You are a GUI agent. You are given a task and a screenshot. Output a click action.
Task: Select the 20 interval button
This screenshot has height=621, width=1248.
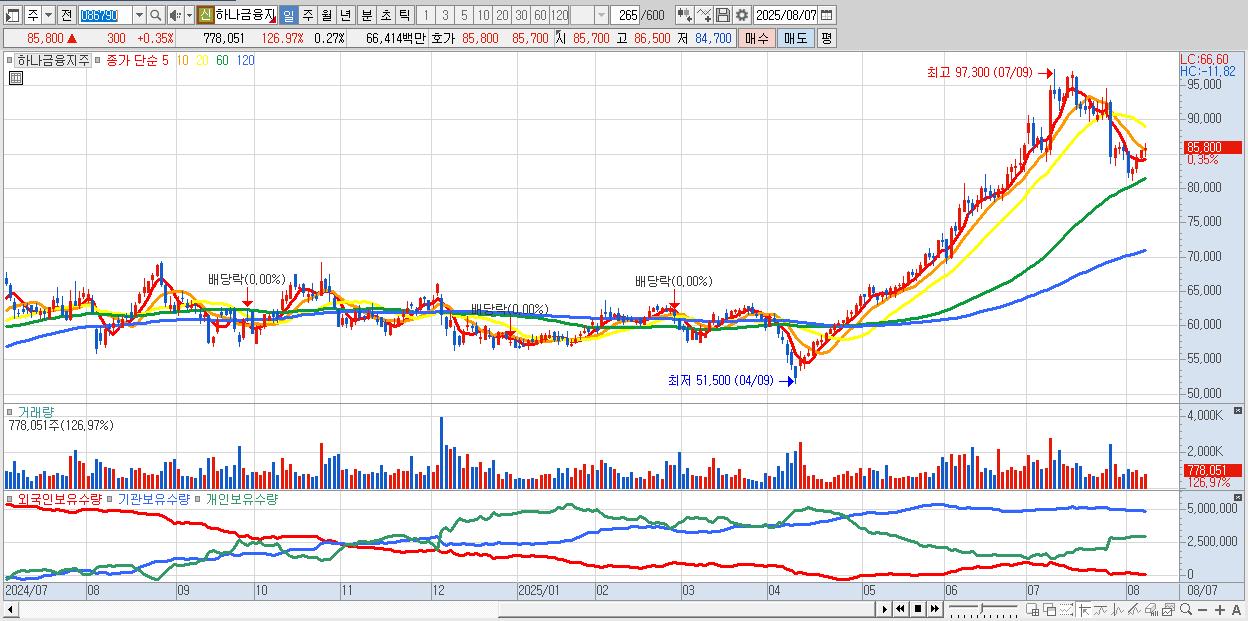(x=502, y=15)
